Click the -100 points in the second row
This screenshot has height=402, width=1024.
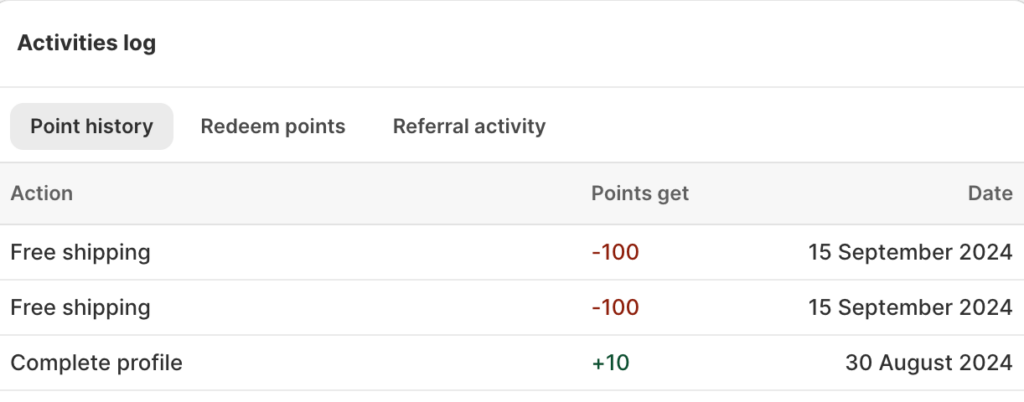click(615, 307)
